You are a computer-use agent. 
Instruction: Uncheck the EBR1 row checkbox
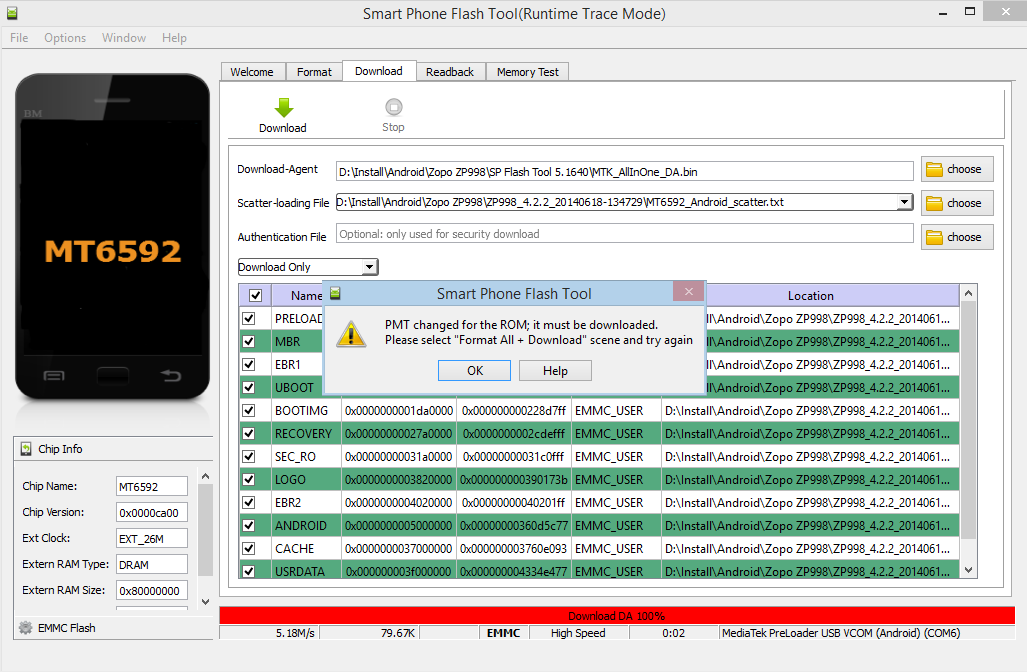[x=249, y=364]
